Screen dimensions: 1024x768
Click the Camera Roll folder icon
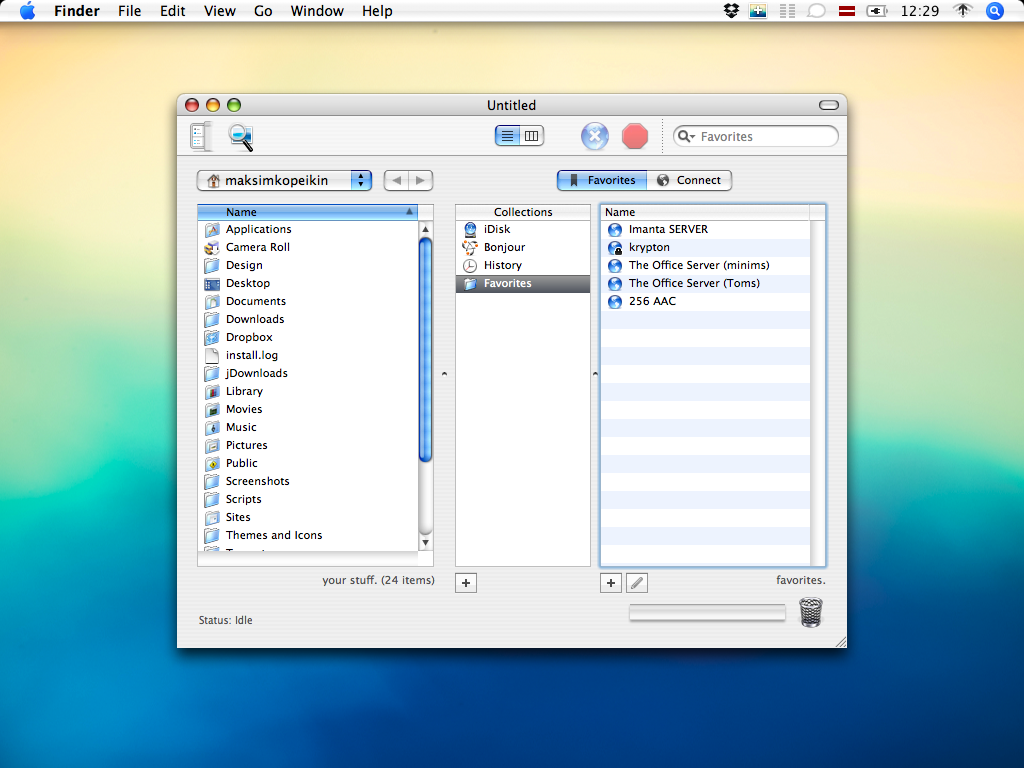click(212, 248)
